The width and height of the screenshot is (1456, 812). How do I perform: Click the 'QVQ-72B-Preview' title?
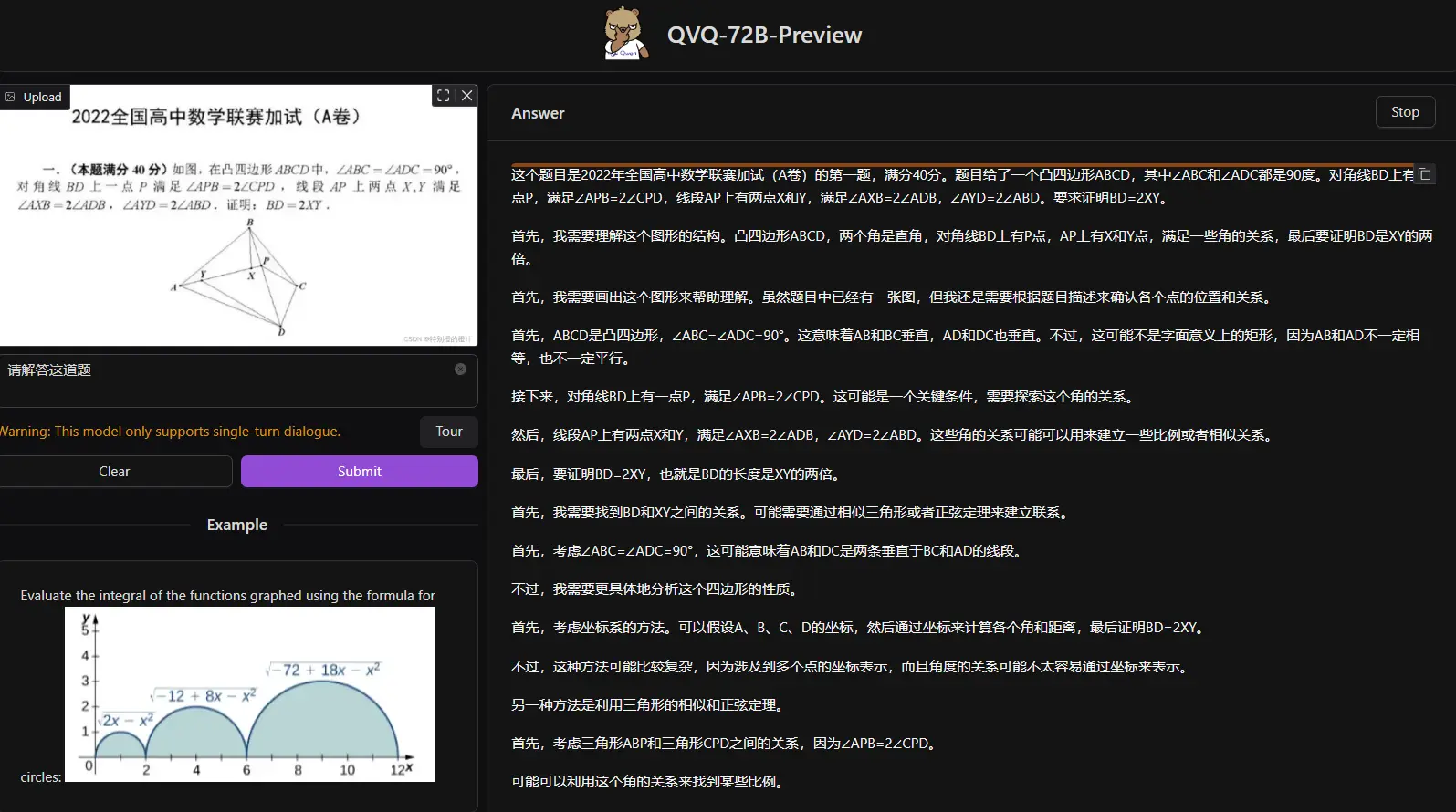pyautogui.click(x=764, y=35)
